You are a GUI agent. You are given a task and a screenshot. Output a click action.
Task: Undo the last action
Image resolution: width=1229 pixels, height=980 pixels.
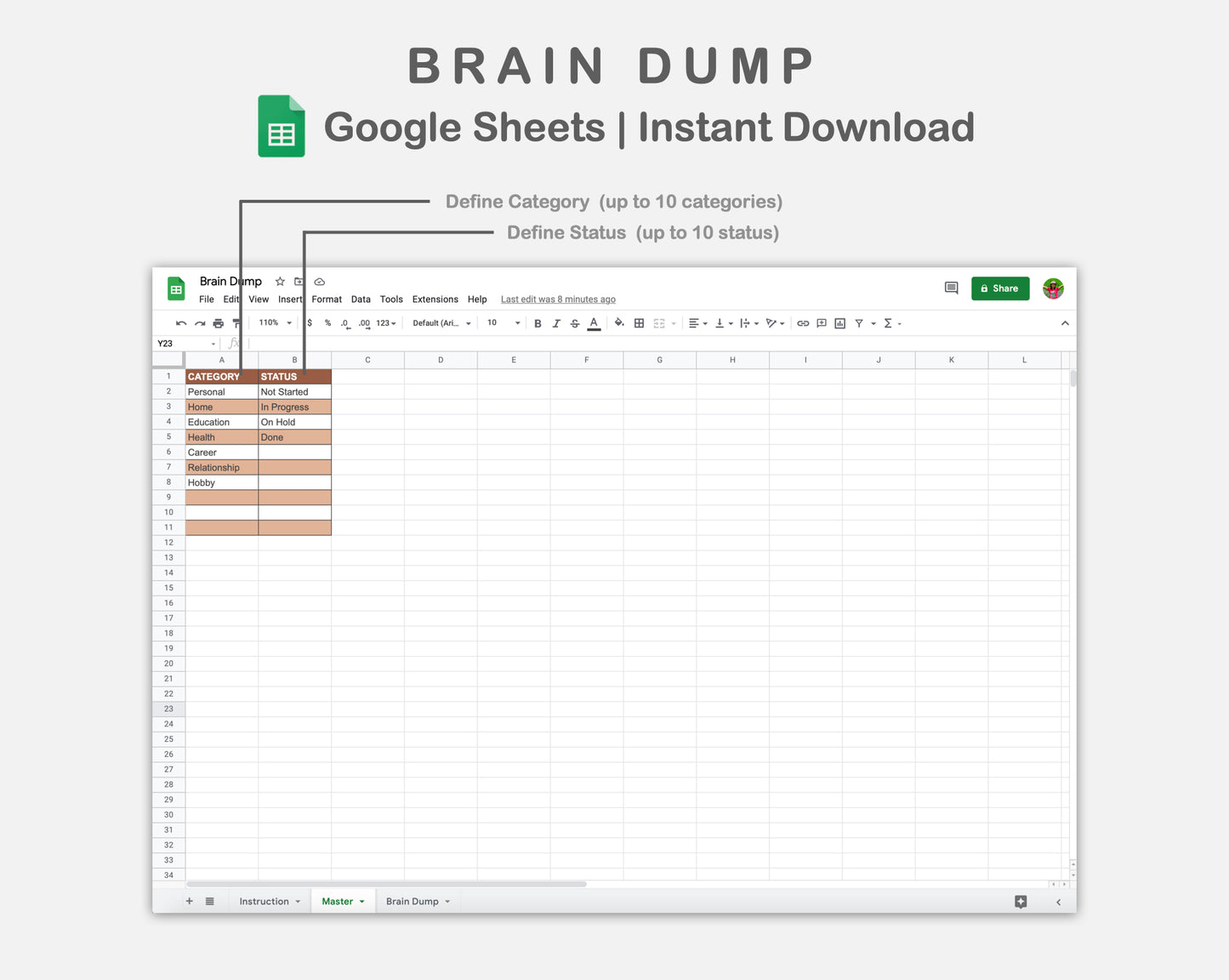coord(180,323)
